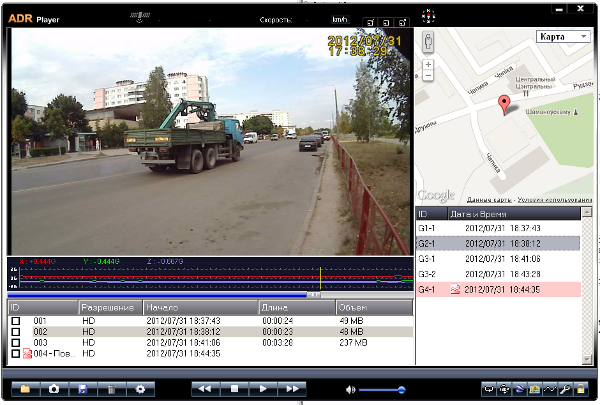Click the compass crosshair icon in bottom-right toolbar
Viewport: 600px width, 405px height.
point(504,389)
